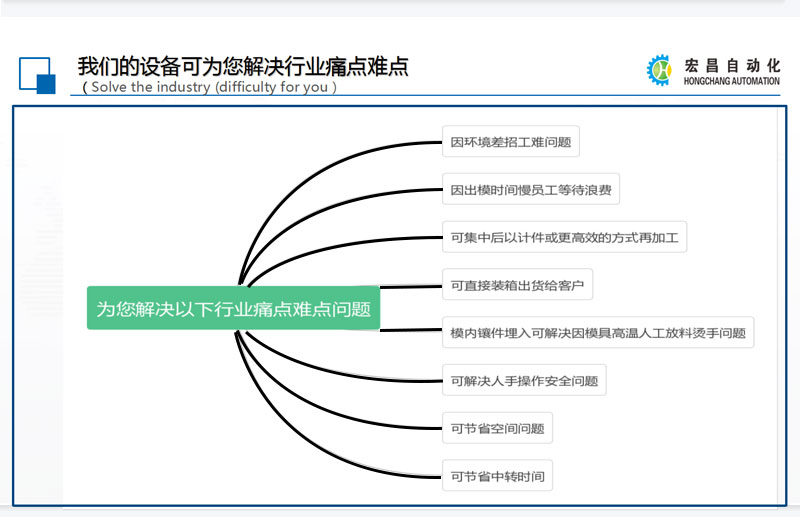Select the heading 我们的设备可为您解决行业痛点难点

pyautogui.click(x=243, y=66)
